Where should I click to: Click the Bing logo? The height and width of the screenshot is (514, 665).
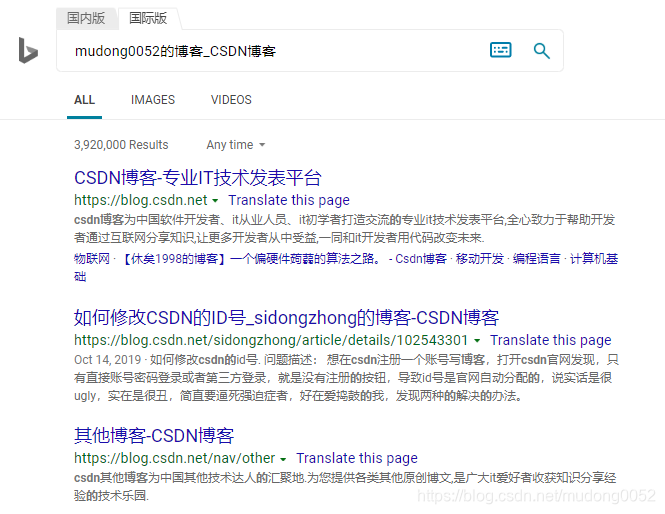click(x=28, y=50)
